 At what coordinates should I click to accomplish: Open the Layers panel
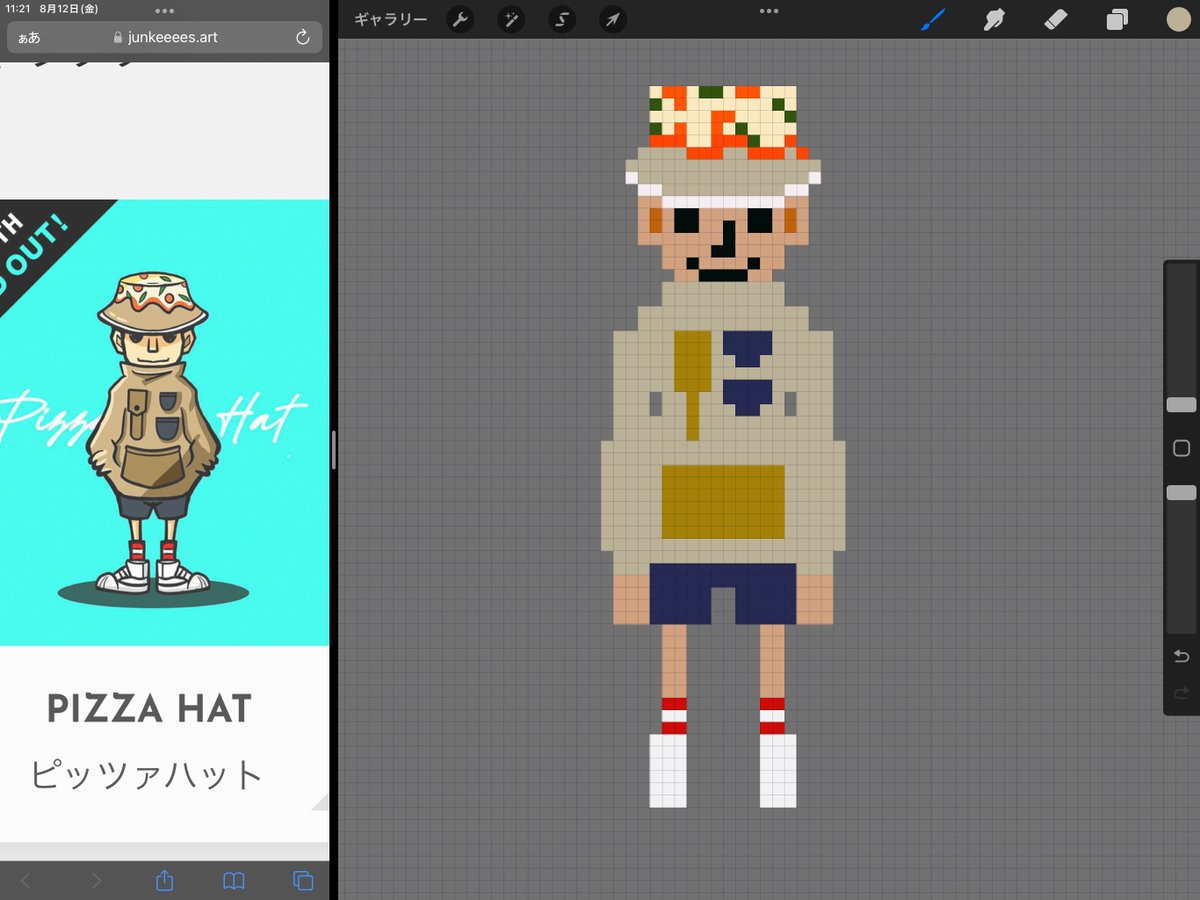tap(1117, 19)
